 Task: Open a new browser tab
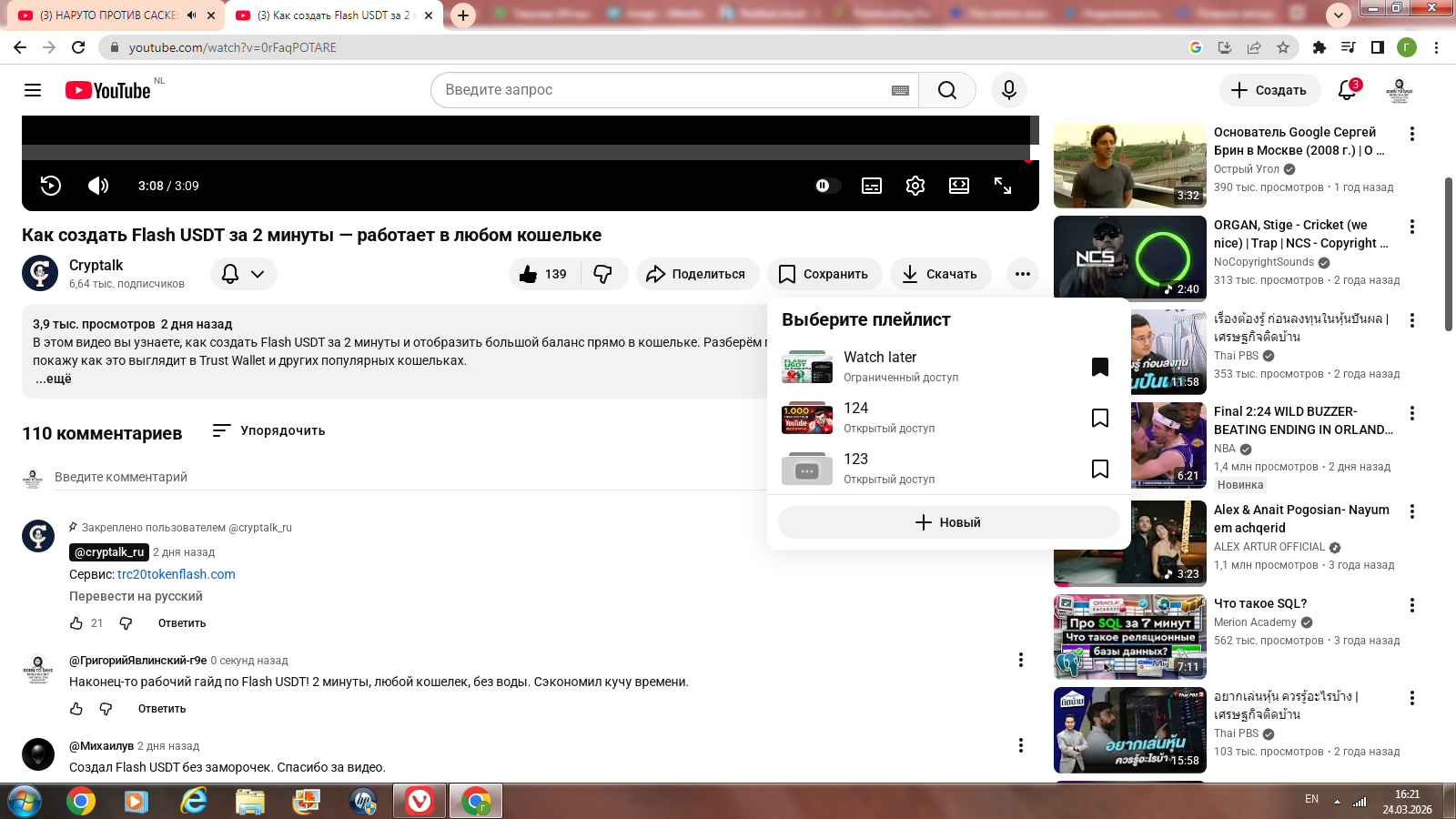(x=463, y=15)
